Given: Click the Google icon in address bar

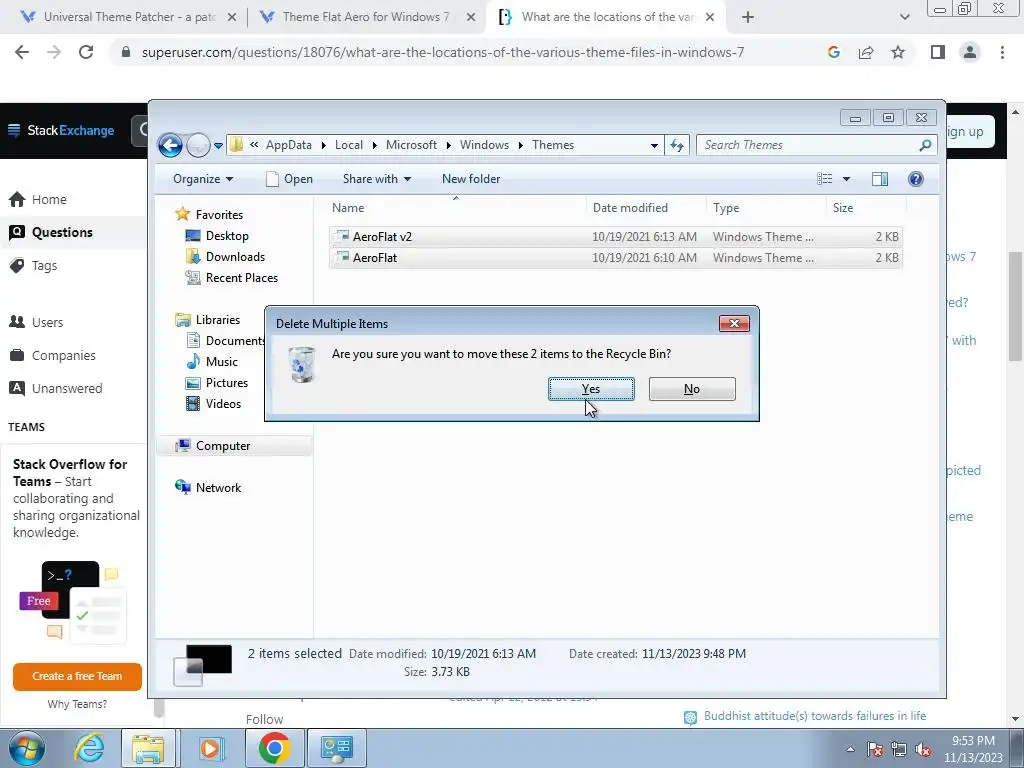Looking at the screenshot, I should (x=833, y=52).
